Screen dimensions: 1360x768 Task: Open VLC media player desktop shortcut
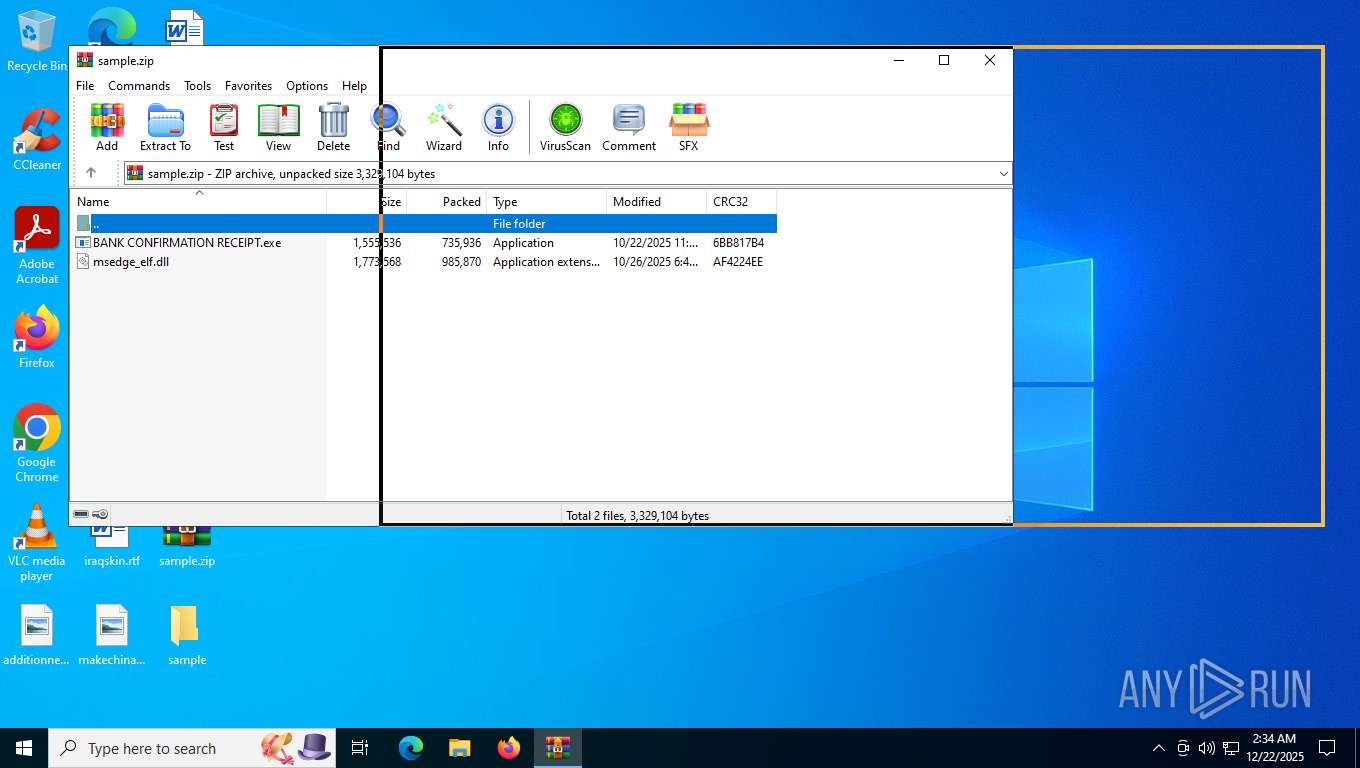(x=37, y=542)
